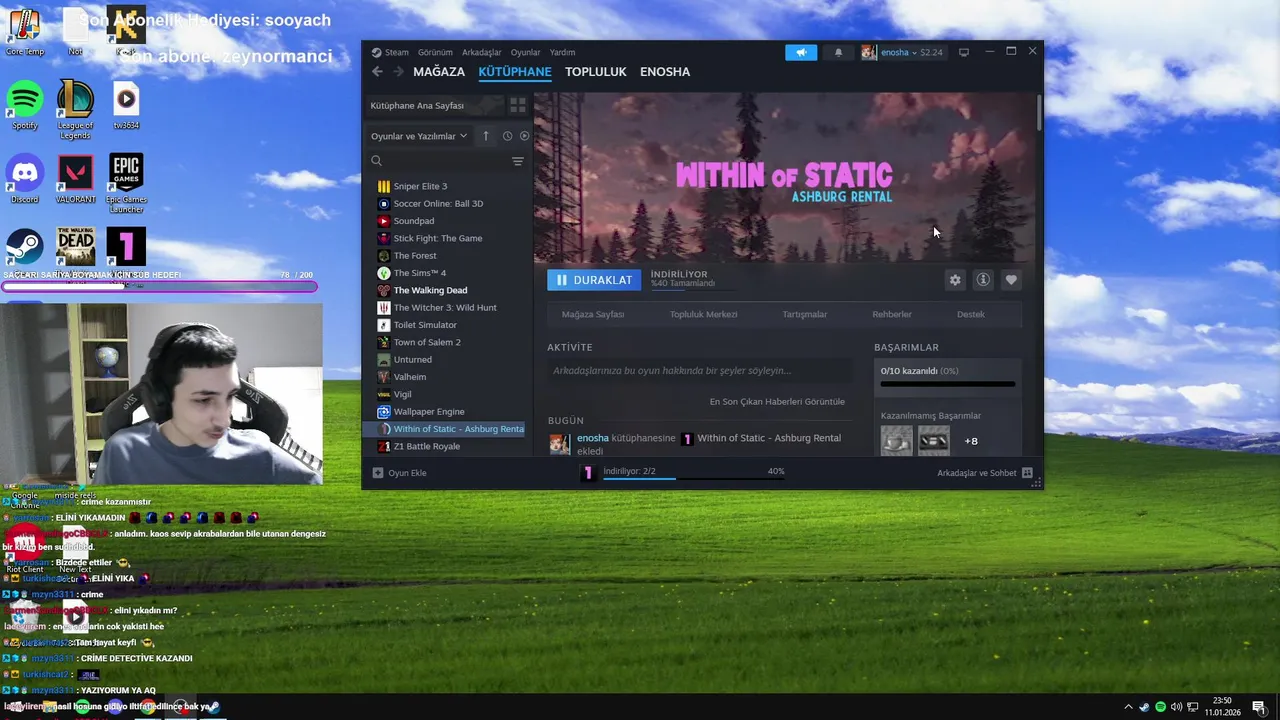Select The Witcher 3: Wild Hunt entry

[x=447, y=307]
